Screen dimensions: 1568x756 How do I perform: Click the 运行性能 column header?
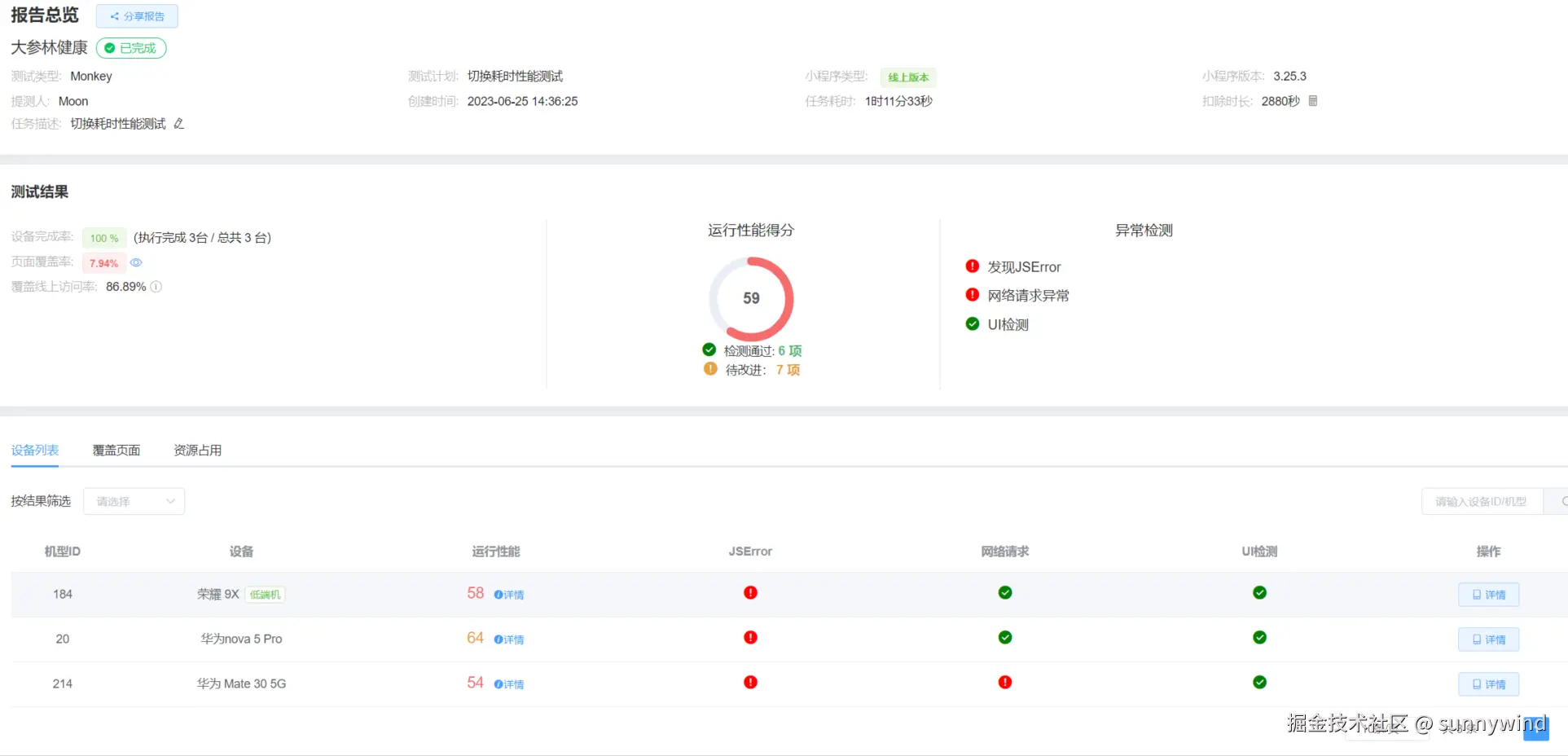pyautogui.click(x=496, y=552)
